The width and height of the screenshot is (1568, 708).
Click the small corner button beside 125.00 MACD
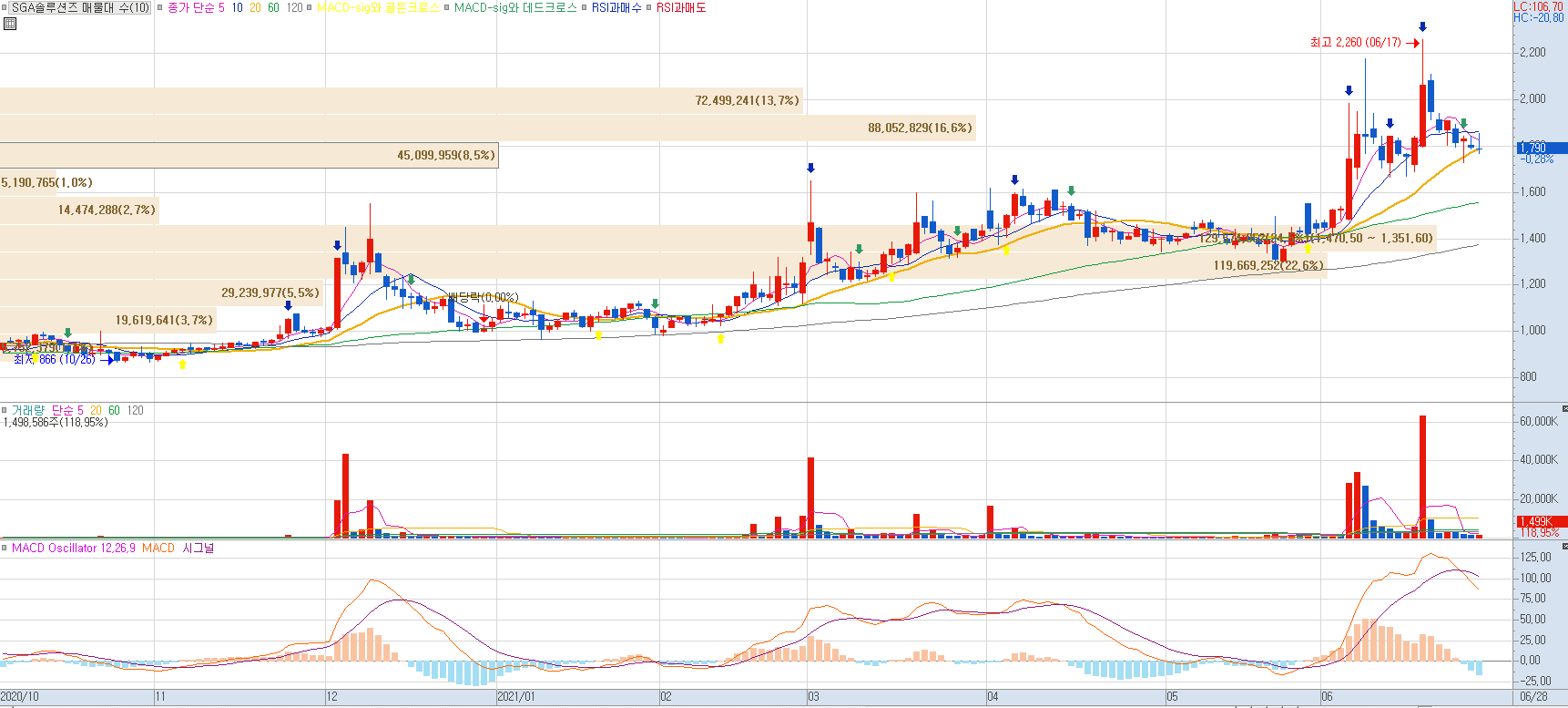1564,546
